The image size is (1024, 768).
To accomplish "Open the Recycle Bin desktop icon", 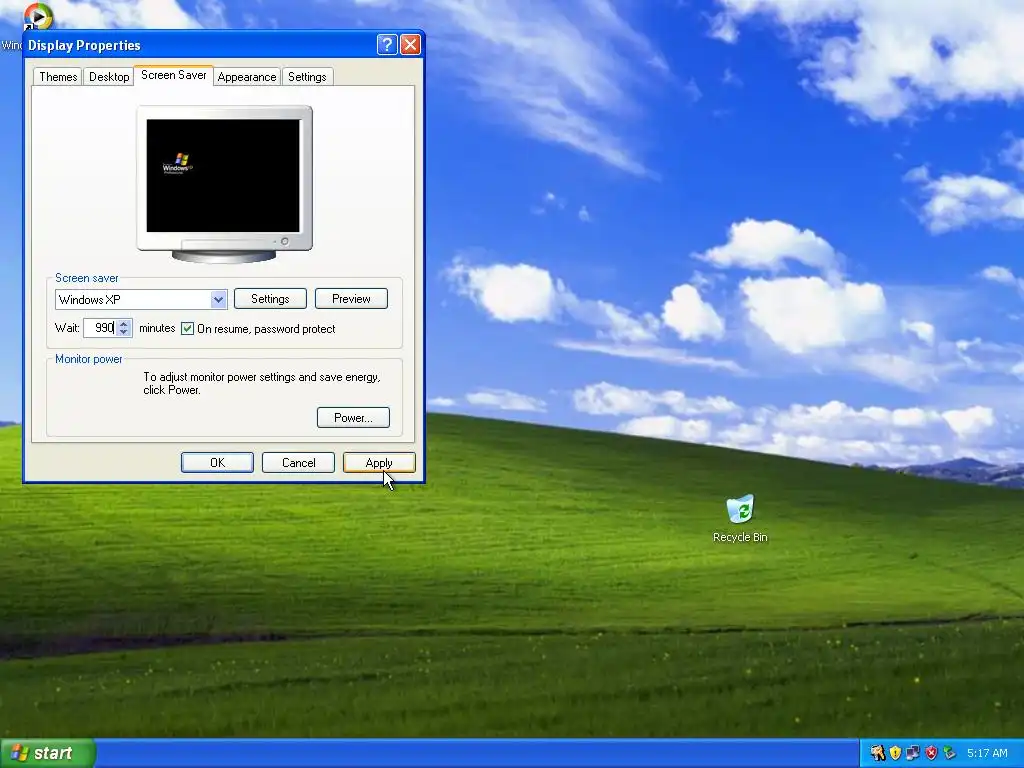I will [740, 519].
